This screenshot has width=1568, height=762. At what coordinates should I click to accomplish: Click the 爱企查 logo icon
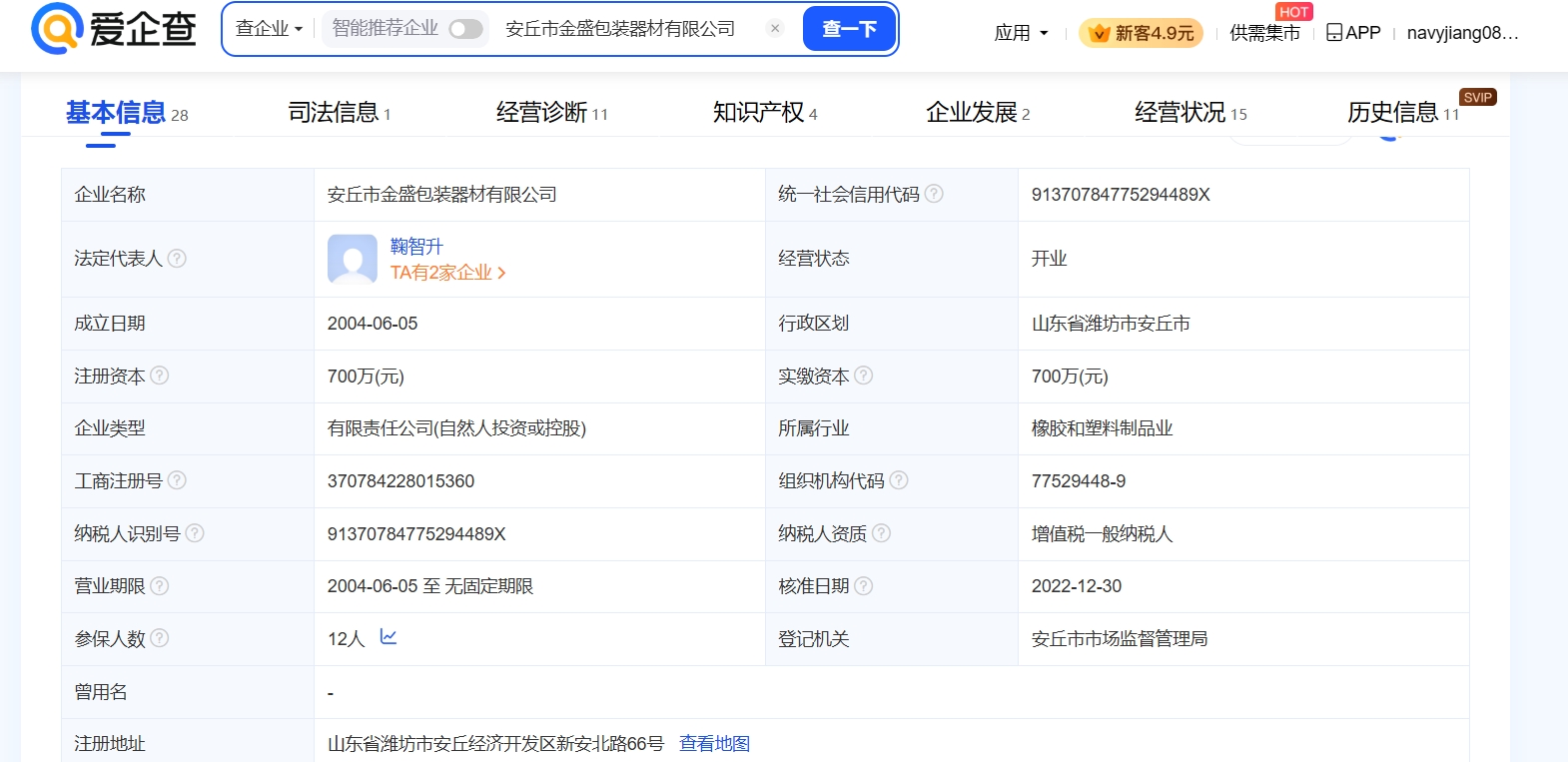[57, 29]
